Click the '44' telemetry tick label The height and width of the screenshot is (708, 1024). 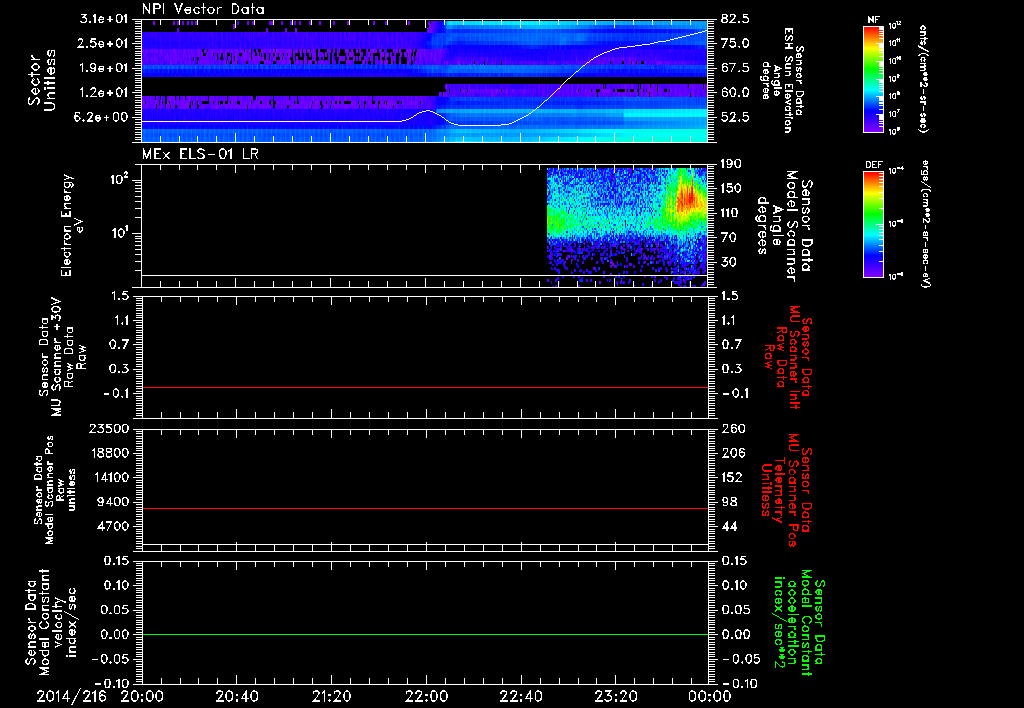pyautogui.click(x=729, y=526)
